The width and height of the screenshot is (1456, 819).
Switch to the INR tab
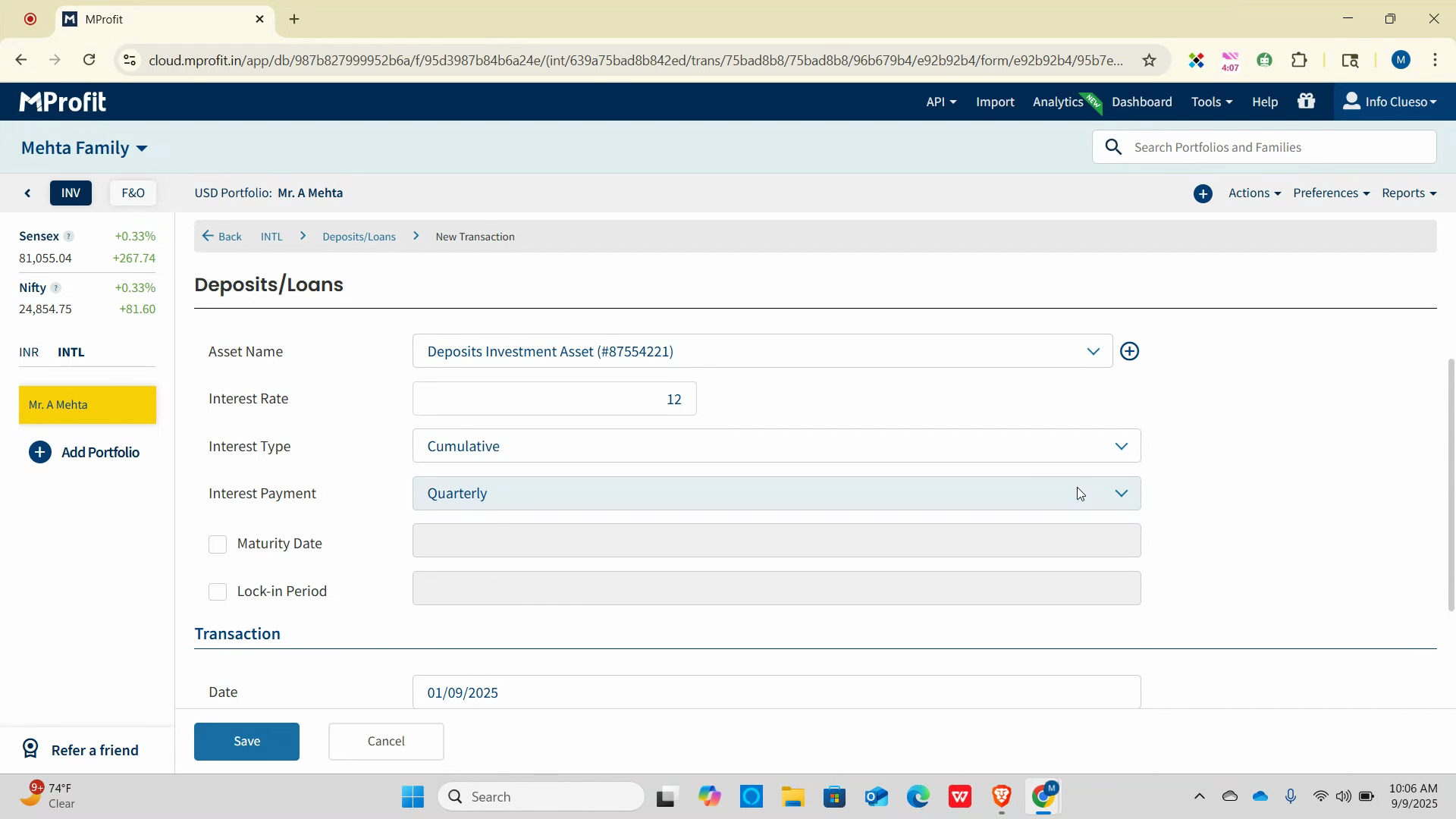coord(29,352)
